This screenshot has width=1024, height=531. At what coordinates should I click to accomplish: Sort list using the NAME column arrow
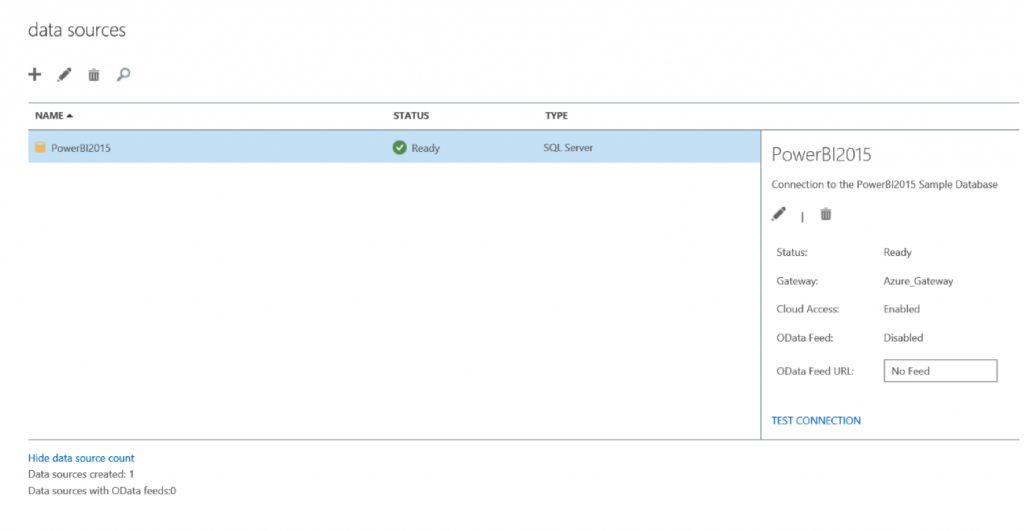pyautogui.click(x=69, y=116)
